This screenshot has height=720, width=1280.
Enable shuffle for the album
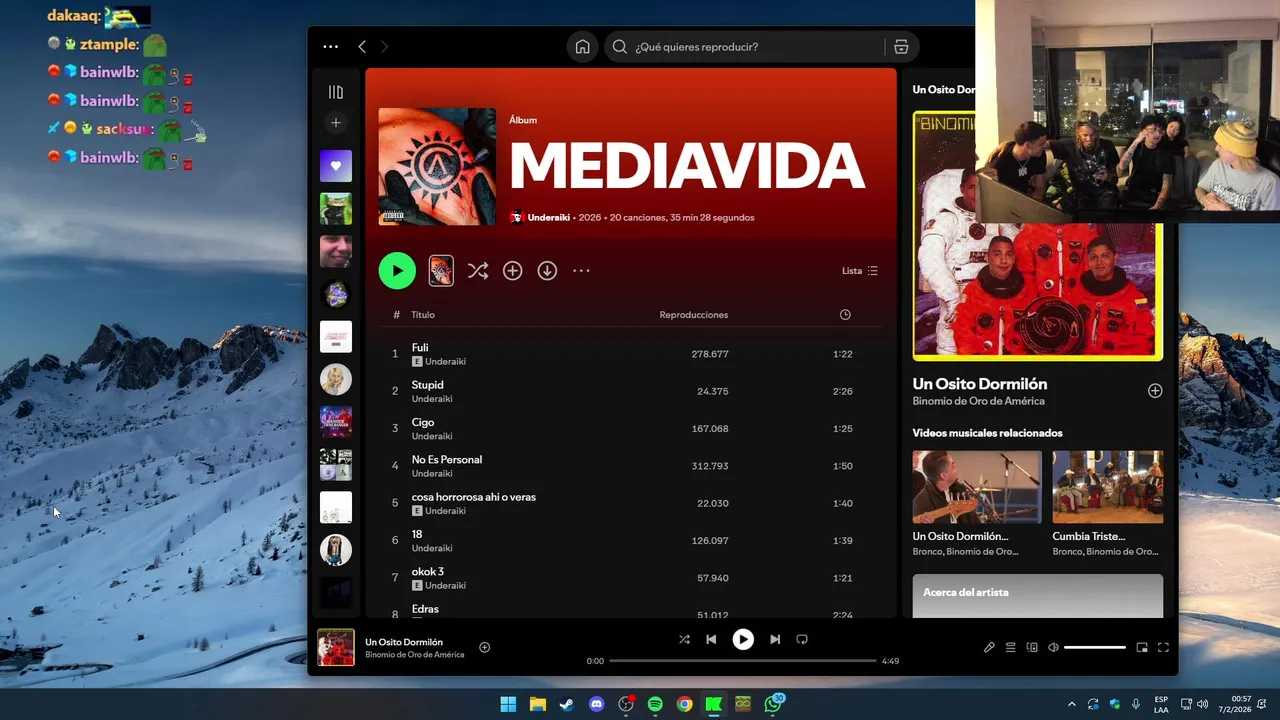tap(478, 270)
